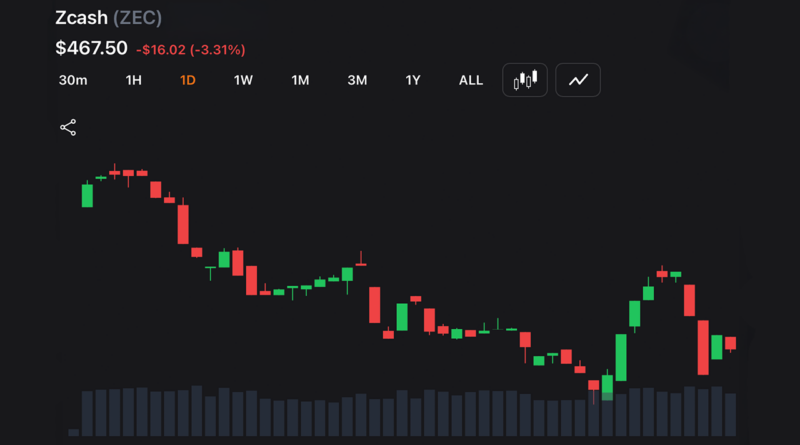Switch chart to candlestick view
This screenshot has height=445, width=800.
(x=524, y=80)
